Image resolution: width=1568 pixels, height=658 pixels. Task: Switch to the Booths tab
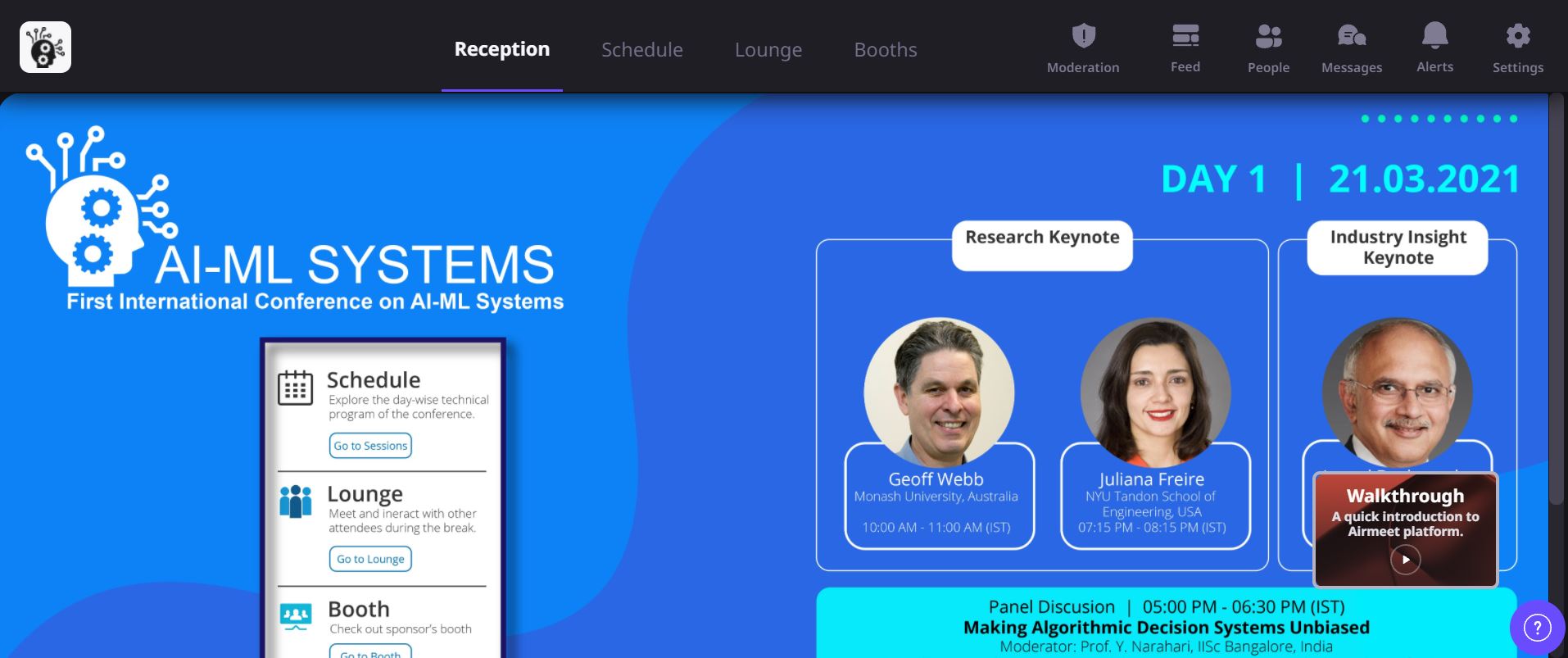(886, 49)
